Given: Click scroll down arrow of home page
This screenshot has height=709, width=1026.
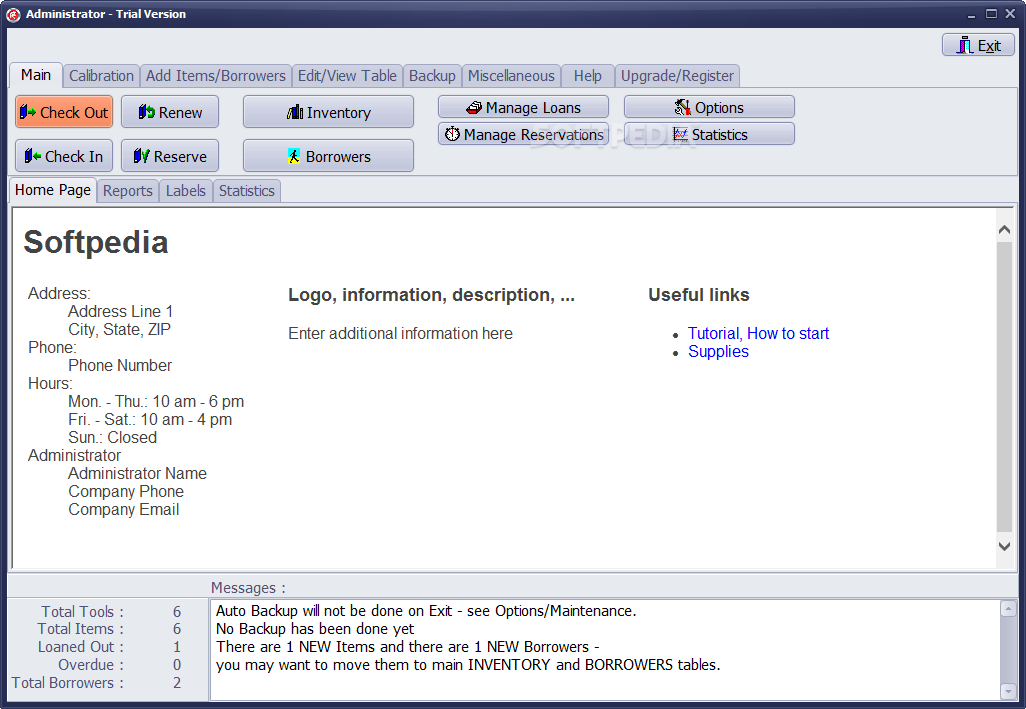Looking at the screenshot, I should tap(1004, 546).
